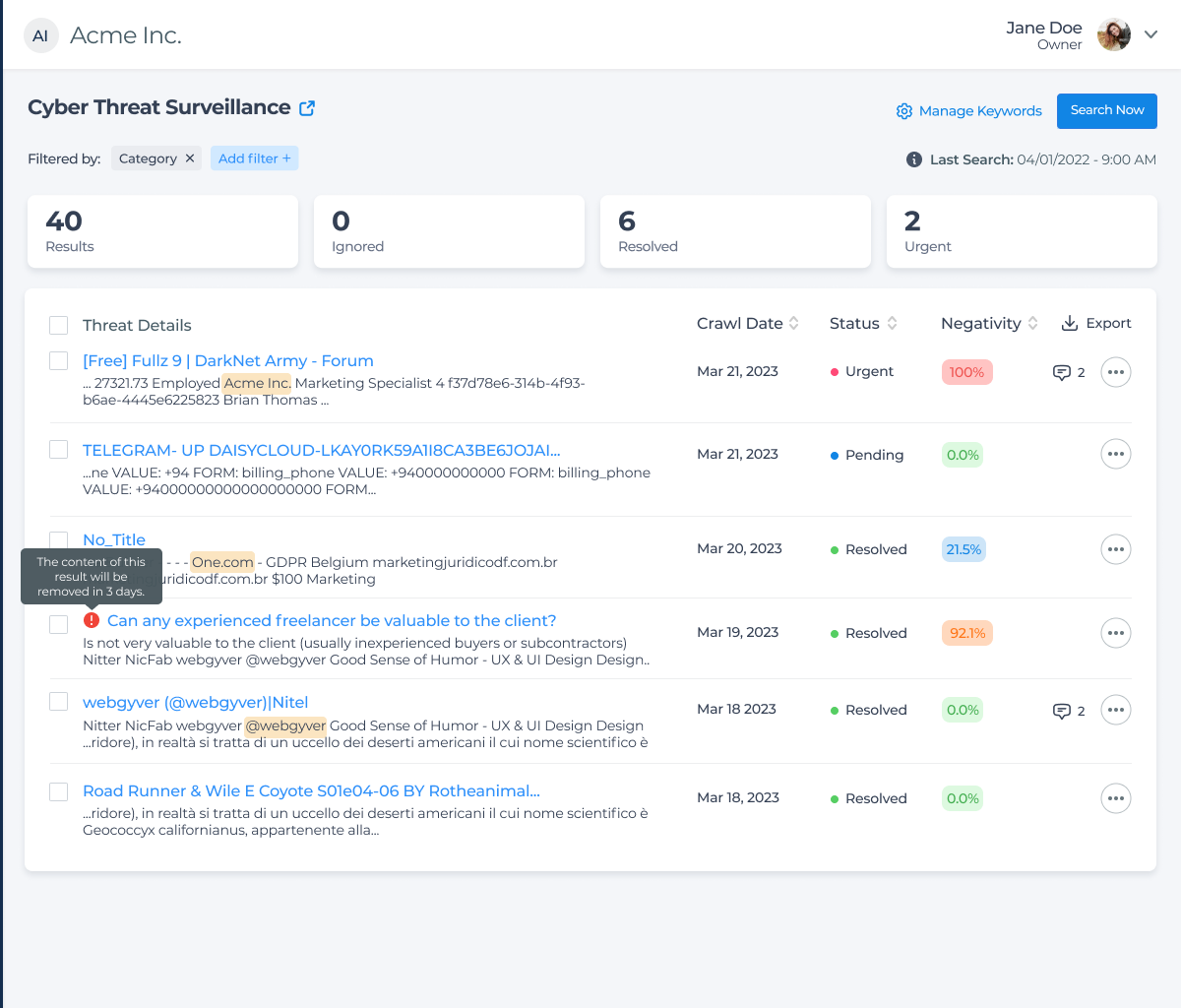Click the 100% negativity badge

966,372
